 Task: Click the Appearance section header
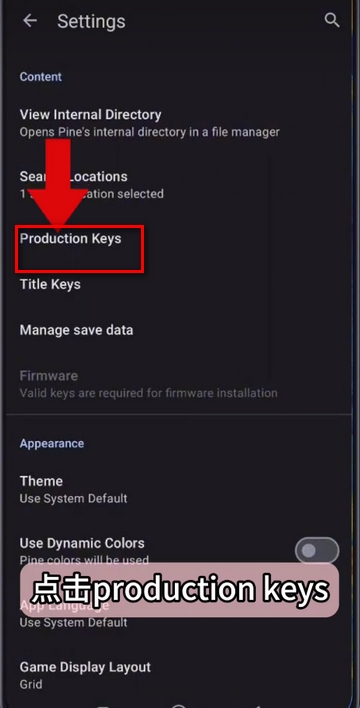click(51, 443)
